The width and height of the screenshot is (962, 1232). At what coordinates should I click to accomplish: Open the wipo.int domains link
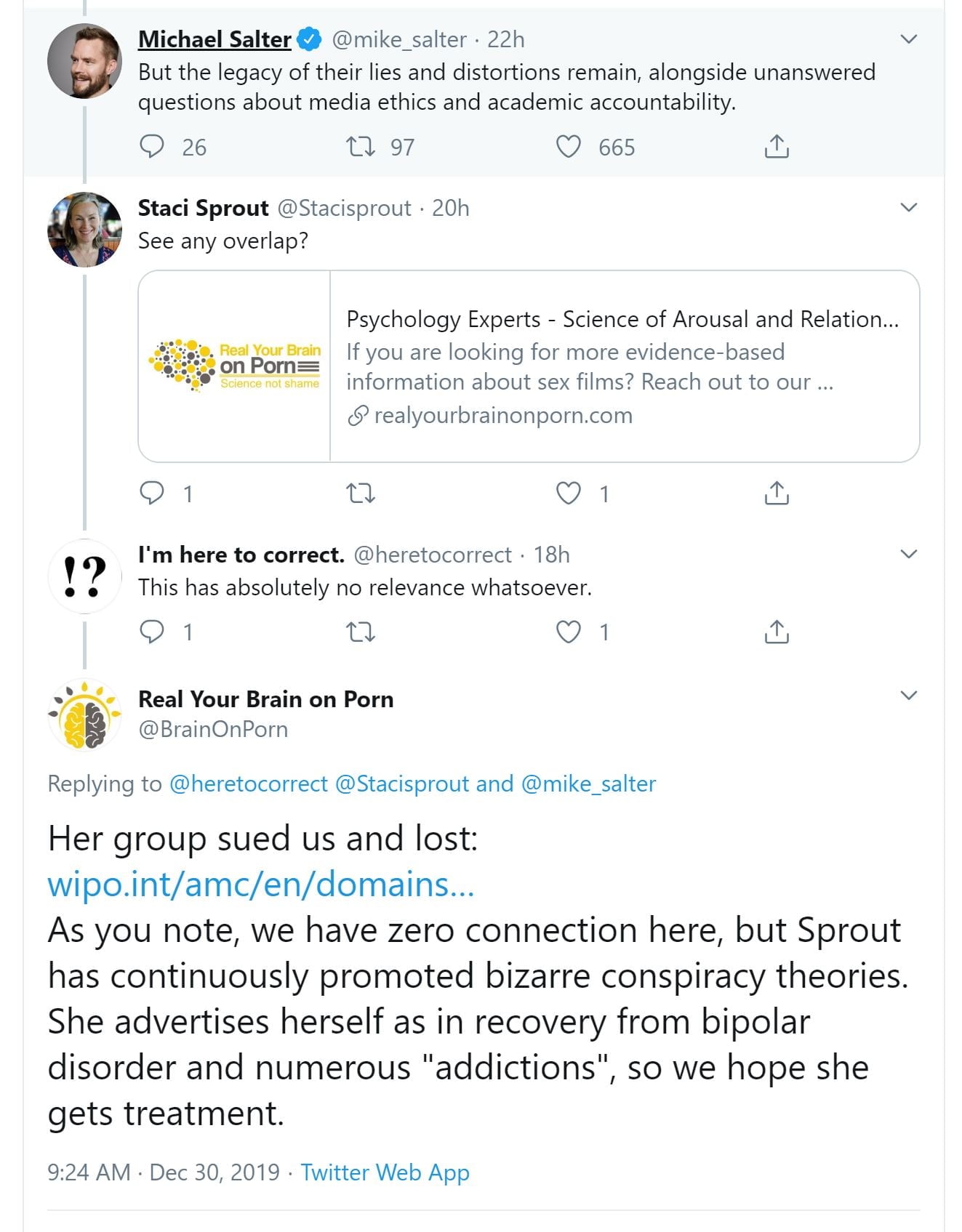tap(260, 885)
